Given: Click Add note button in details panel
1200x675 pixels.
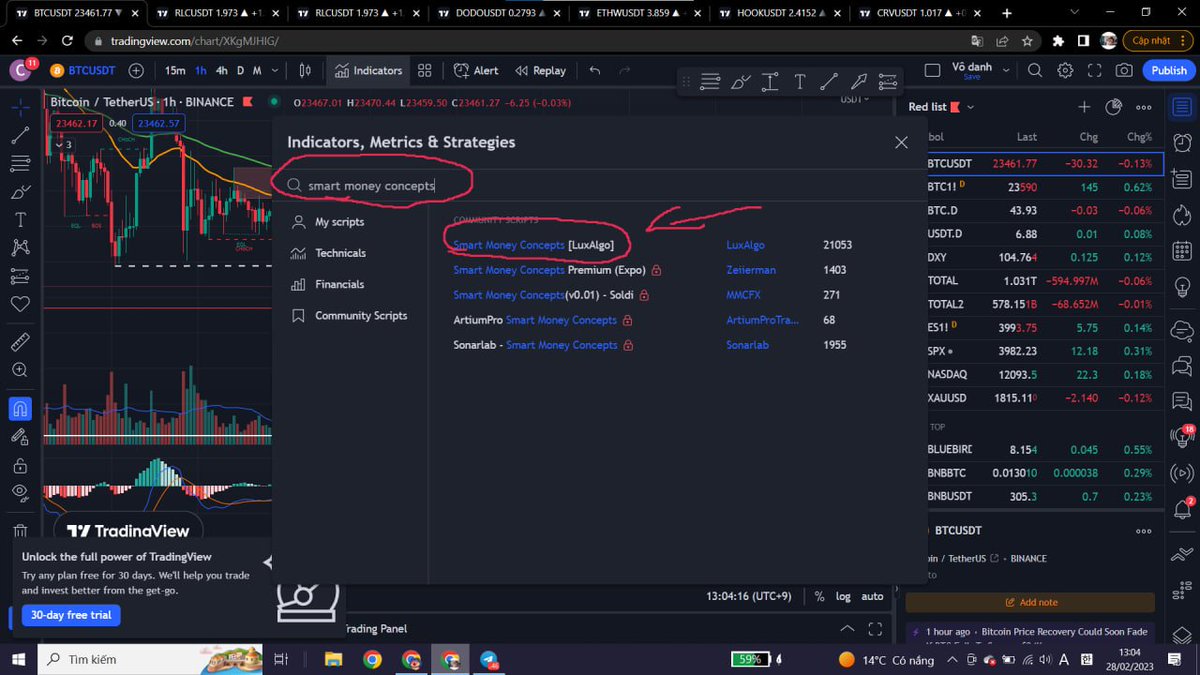Looking at the screenshot, I should tap(1031, 602).
